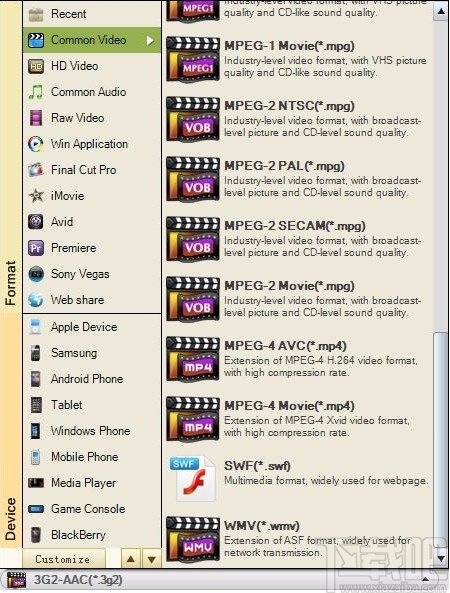Image resolution: width=450 pixels, height=593 pixels.
Task: Open the Apple Device category
Action: point(92,327)
